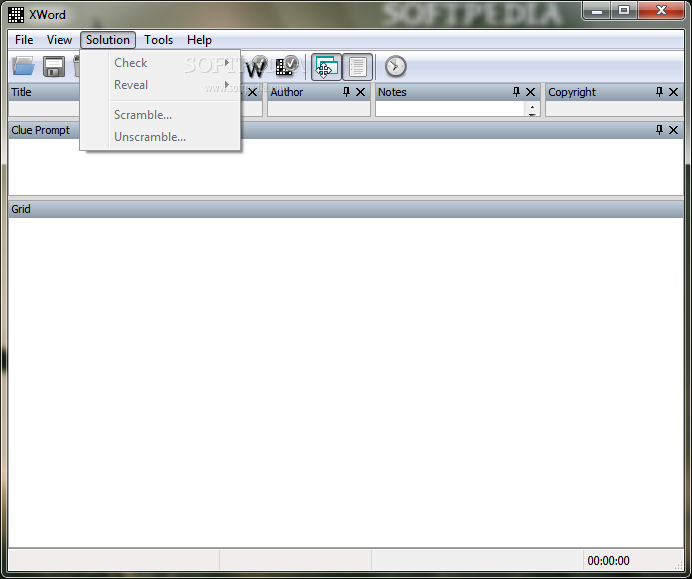Viewport: 692px width, 579px height.
Task: Pin the Author panel
Action: [x=346, y=92]
